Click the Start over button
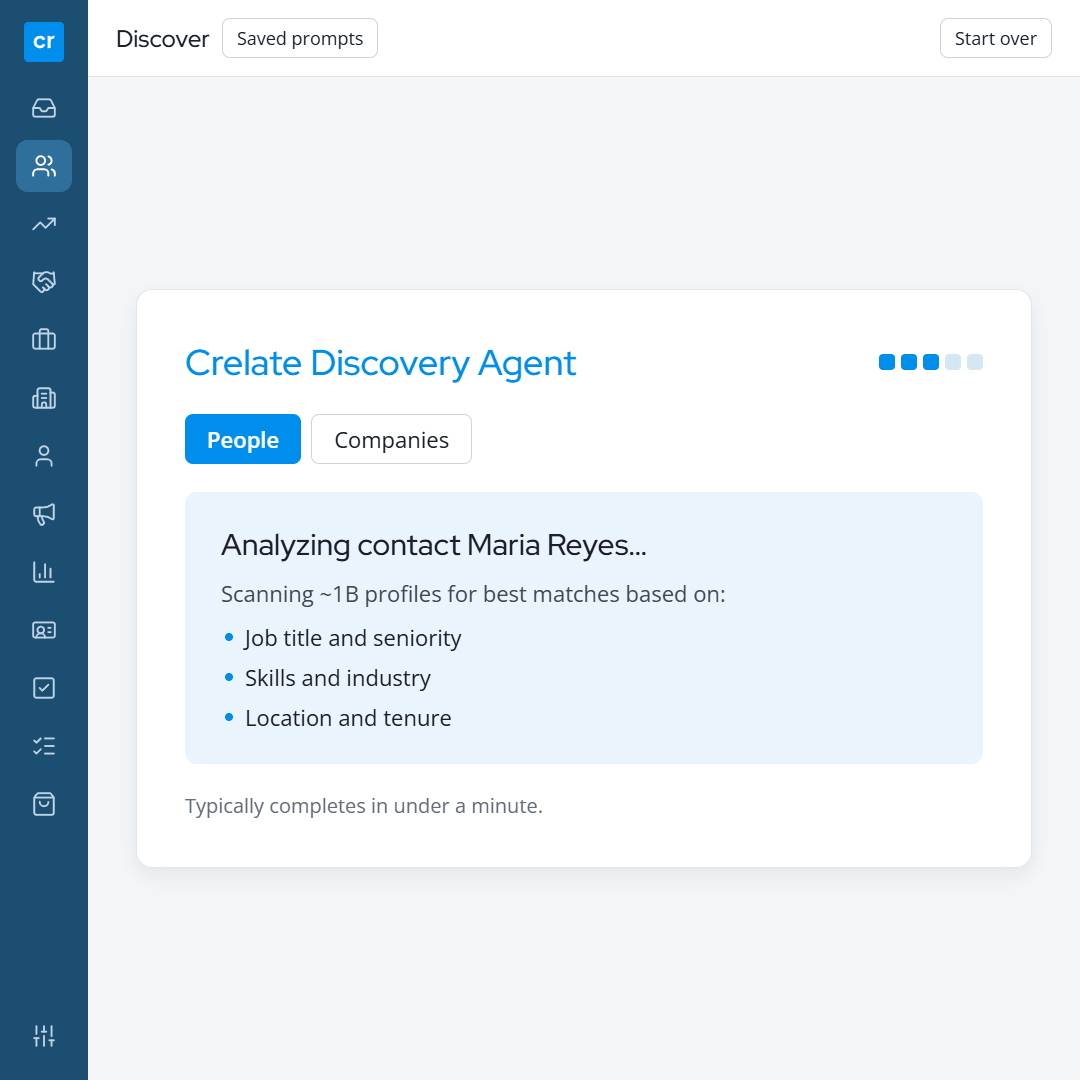 [x=995, y=39]
